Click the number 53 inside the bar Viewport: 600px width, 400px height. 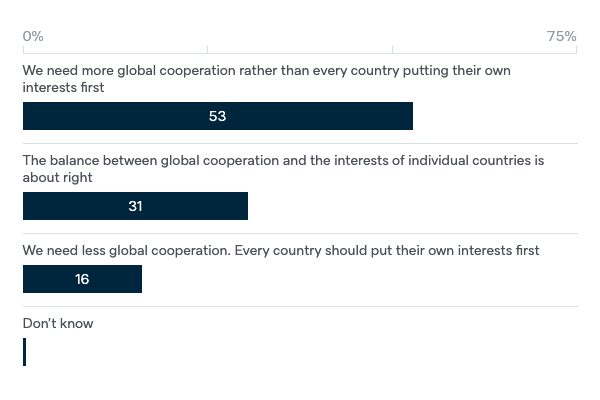(217, 116)
